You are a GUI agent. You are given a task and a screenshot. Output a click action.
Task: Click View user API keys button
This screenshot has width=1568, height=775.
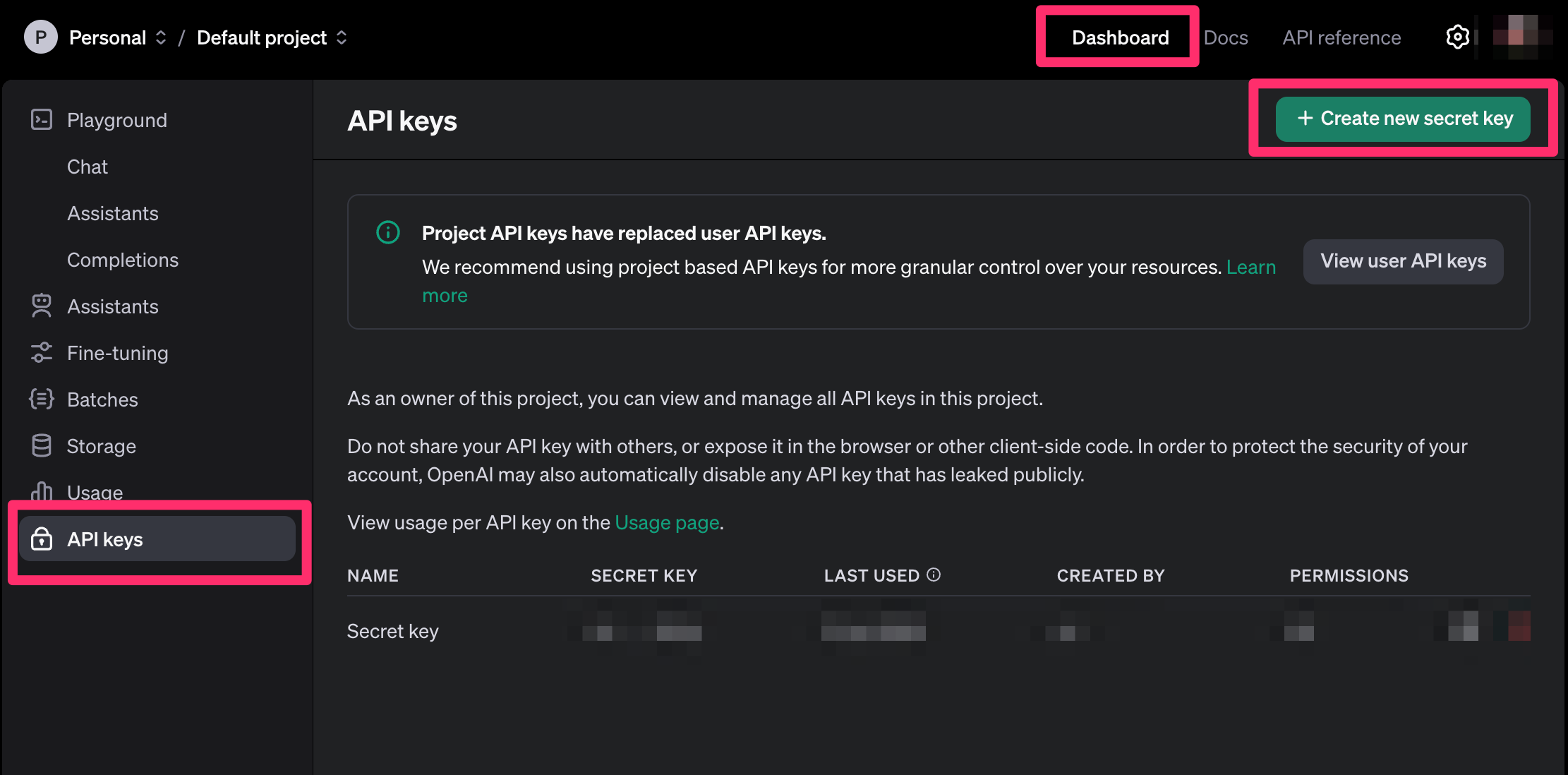click(1403, 261)
